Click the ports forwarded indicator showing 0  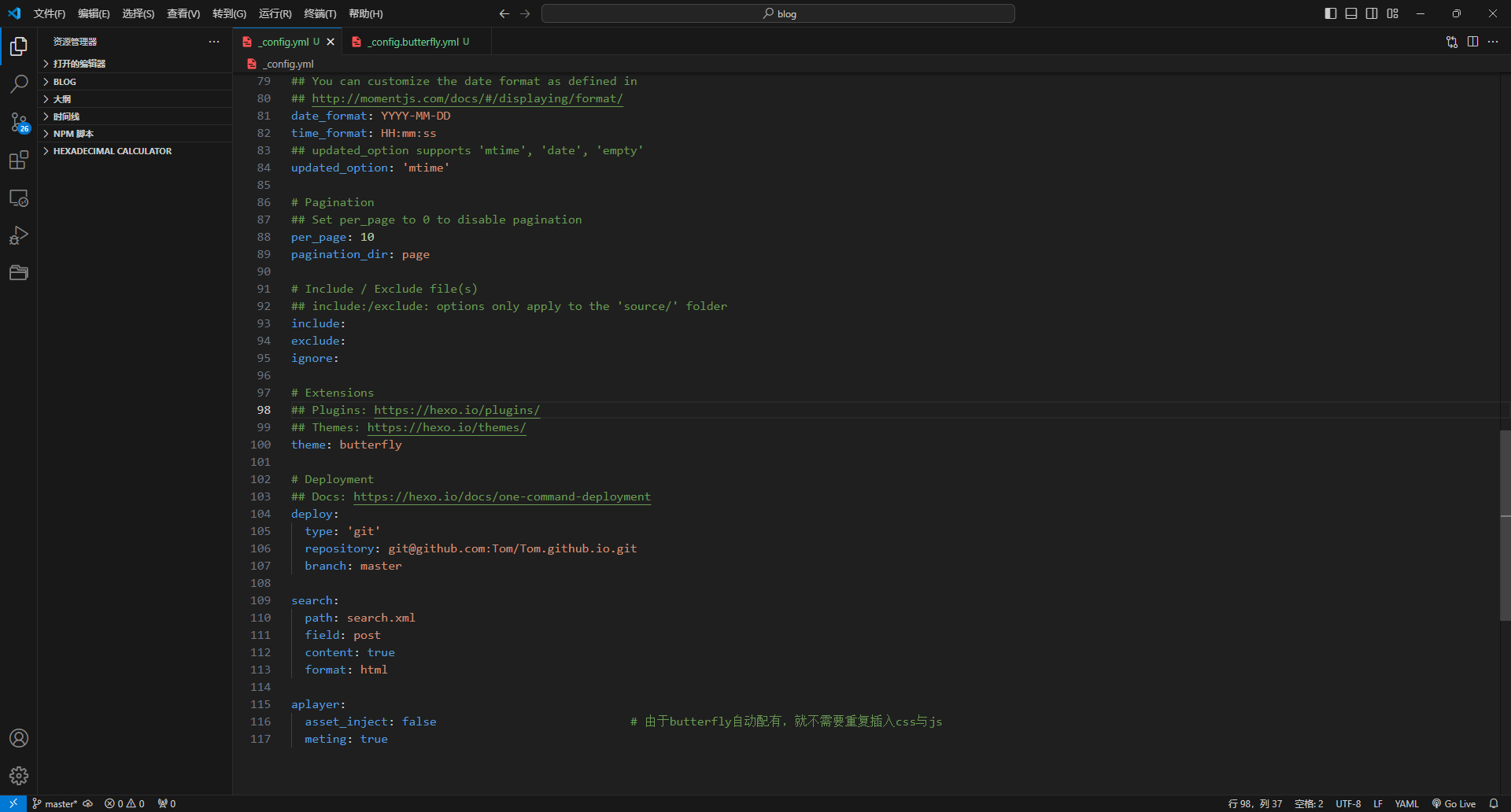click(x=167, y=803)
